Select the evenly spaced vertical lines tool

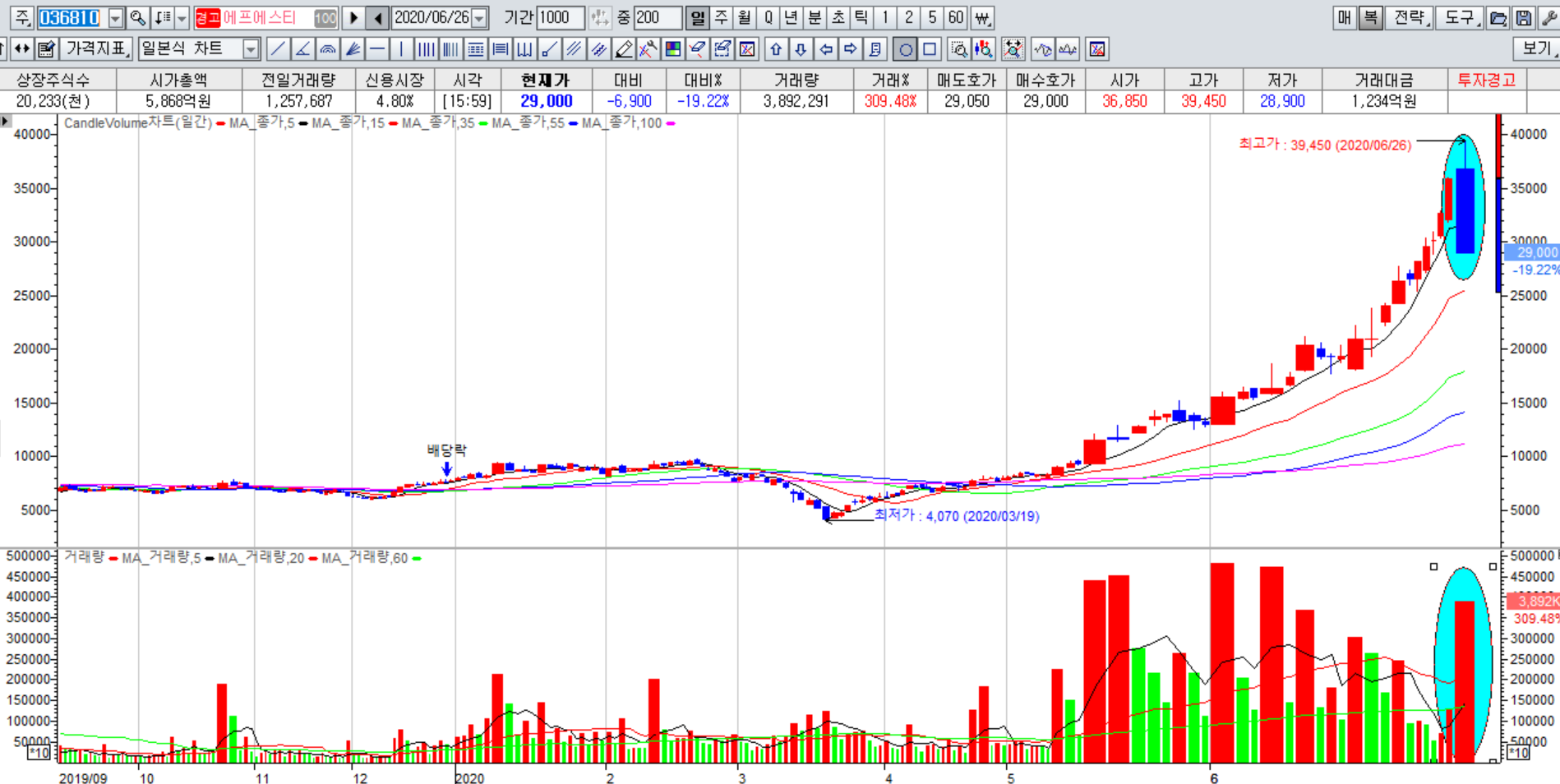426,49
